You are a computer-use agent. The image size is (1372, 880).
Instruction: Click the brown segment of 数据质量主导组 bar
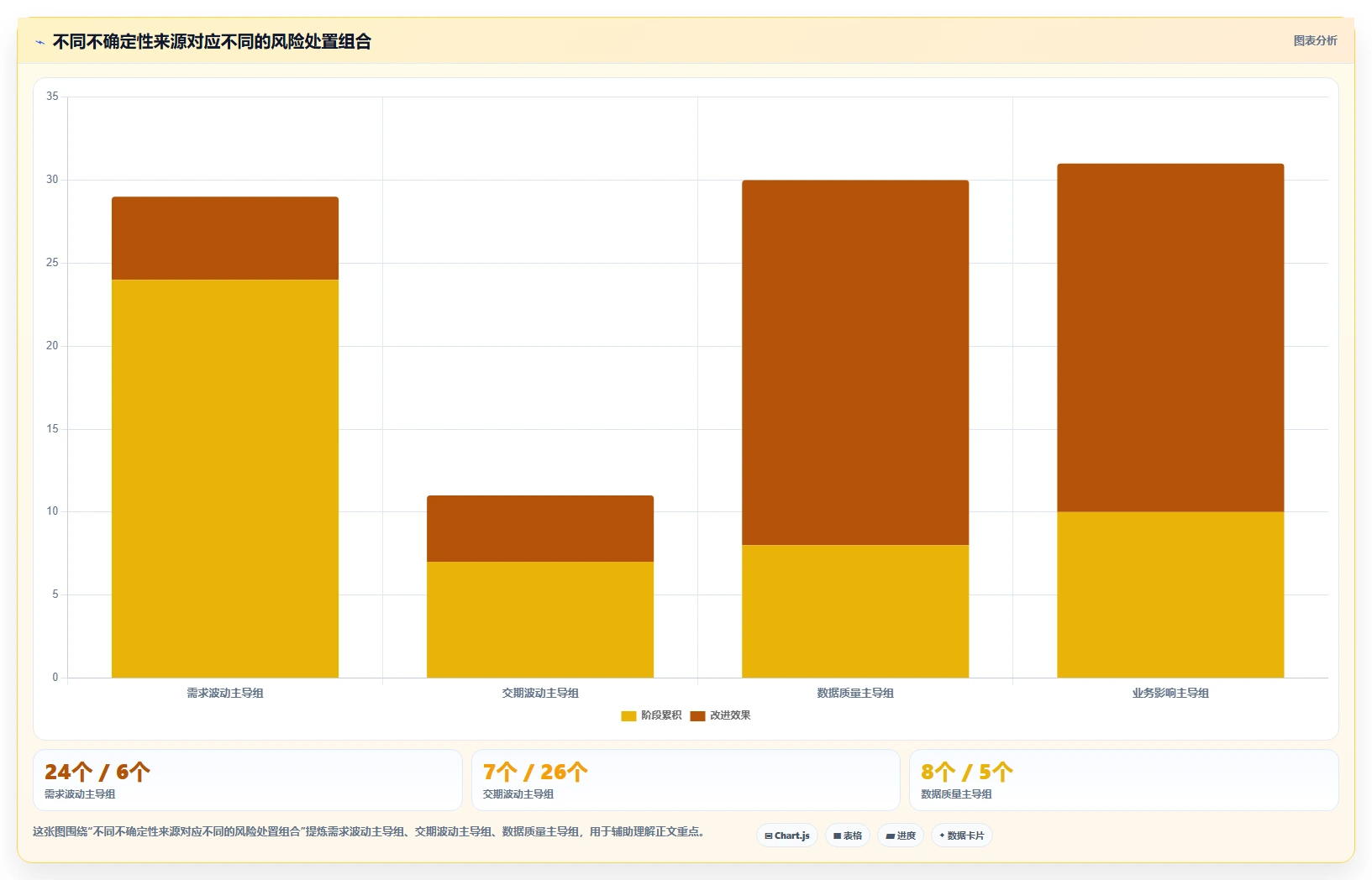[855, 363]
